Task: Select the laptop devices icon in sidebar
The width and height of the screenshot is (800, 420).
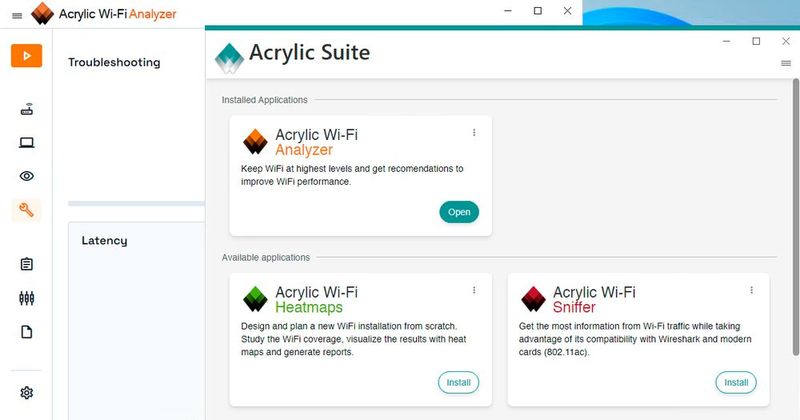Action: (x=27, y=142)
